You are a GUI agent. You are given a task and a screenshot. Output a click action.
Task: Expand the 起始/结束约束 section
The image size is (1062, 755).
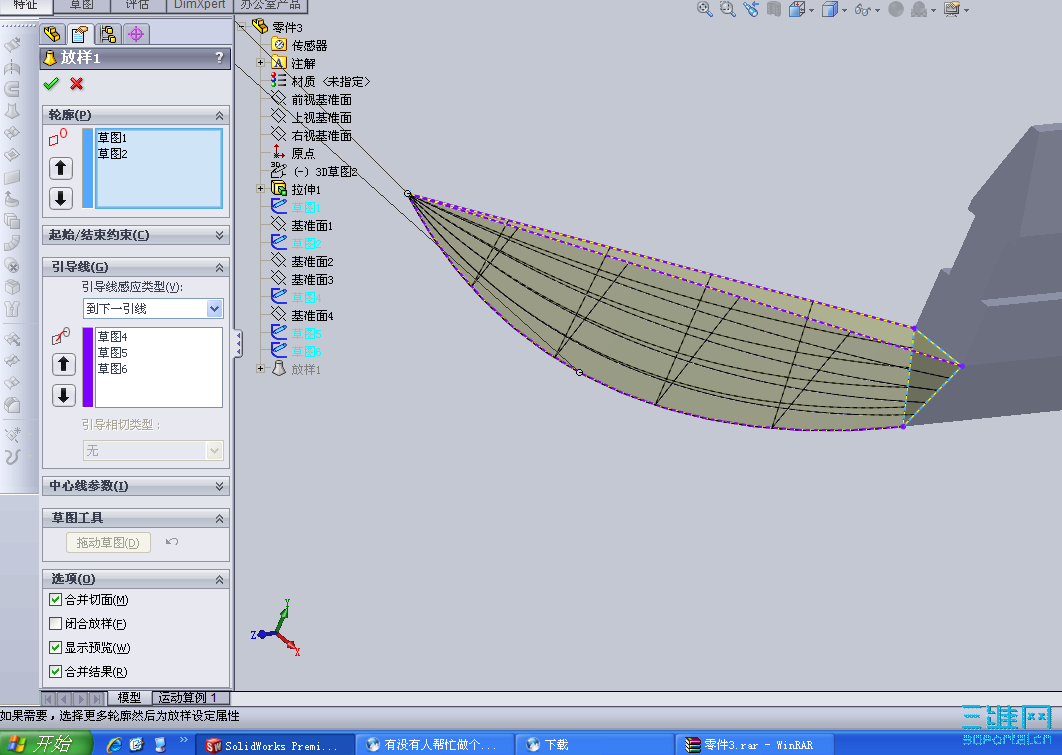pos(219,235)
